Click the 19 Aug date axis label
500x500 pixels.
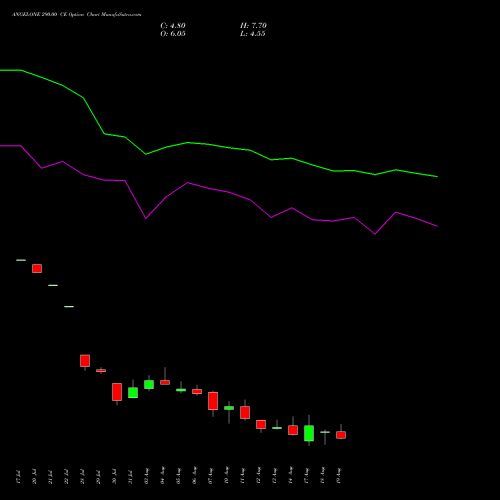pyautogui.click(x=338, y=476)
